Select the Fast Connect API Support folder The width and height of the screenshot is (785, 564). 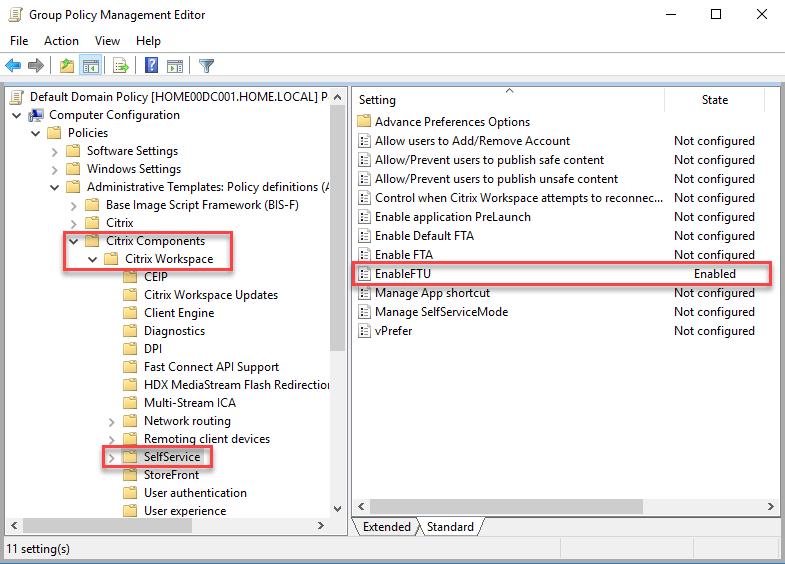[211, 367]
